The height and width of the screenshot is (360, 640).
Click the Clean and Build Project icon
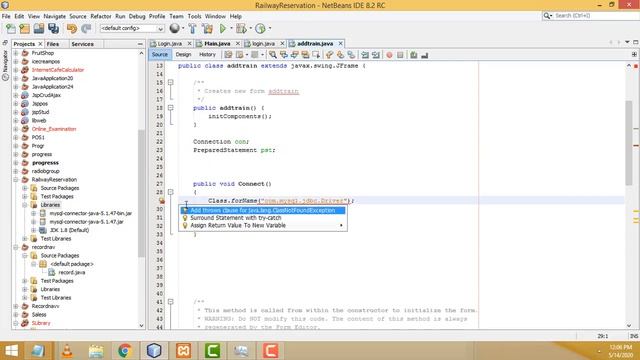coord(207,29)
